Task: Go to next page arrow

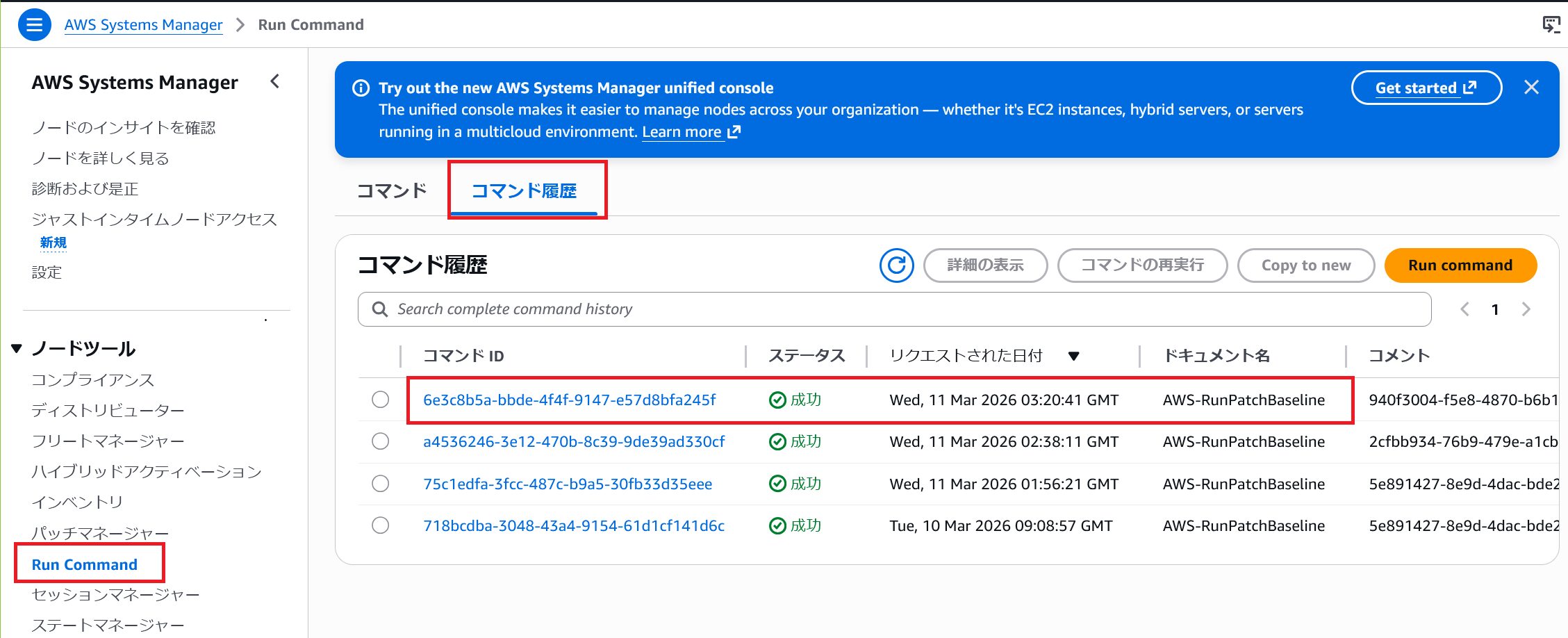Action: [1526, 309]
